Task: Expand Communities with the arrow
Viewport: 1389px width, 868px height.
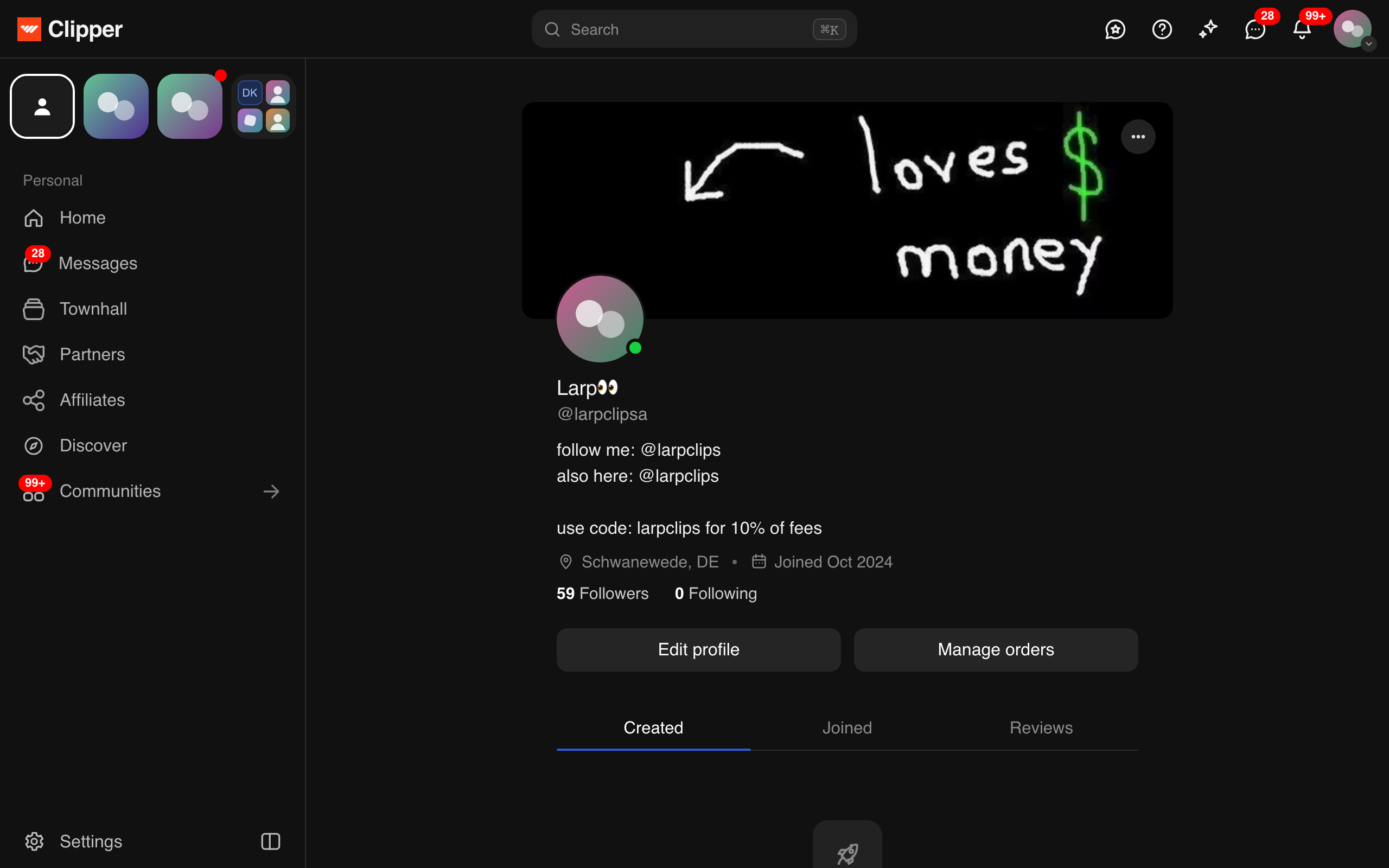Action: (x=271, y=492)
